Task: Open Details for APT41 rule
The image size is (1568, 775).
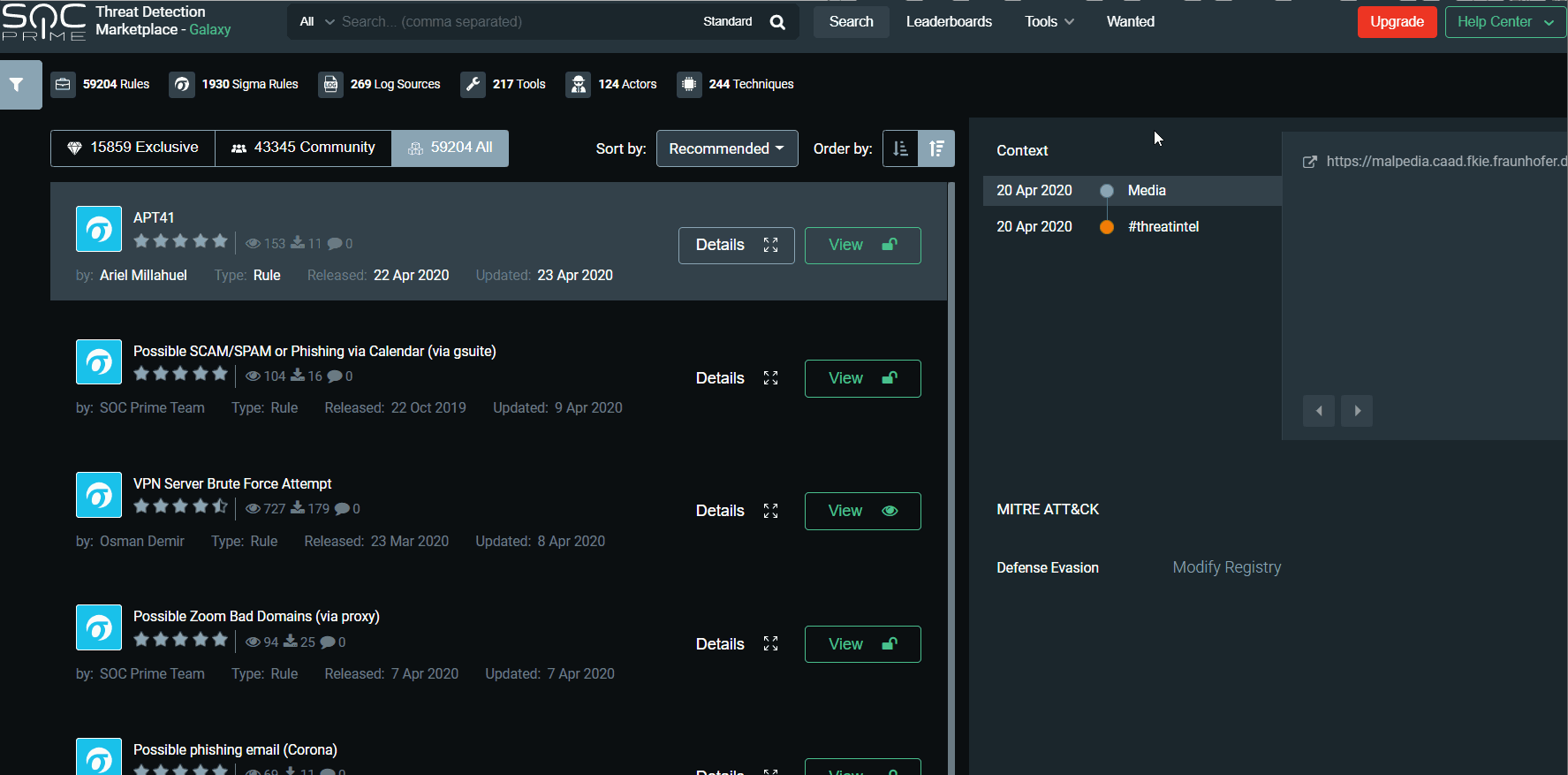Action: [x=737, y=246]
